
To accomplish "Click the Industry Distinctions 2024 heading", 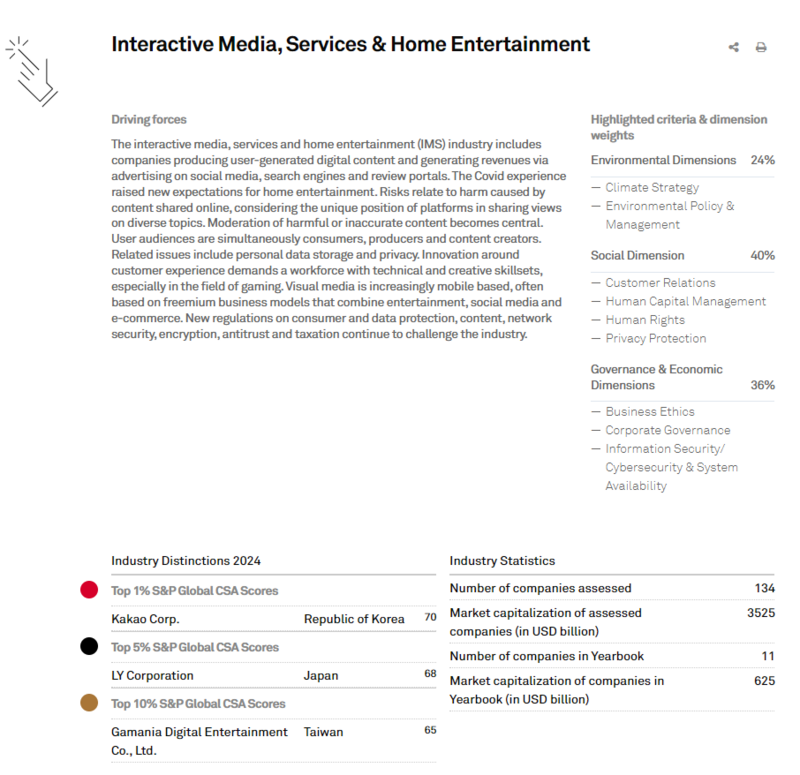I will pos(186,561).
